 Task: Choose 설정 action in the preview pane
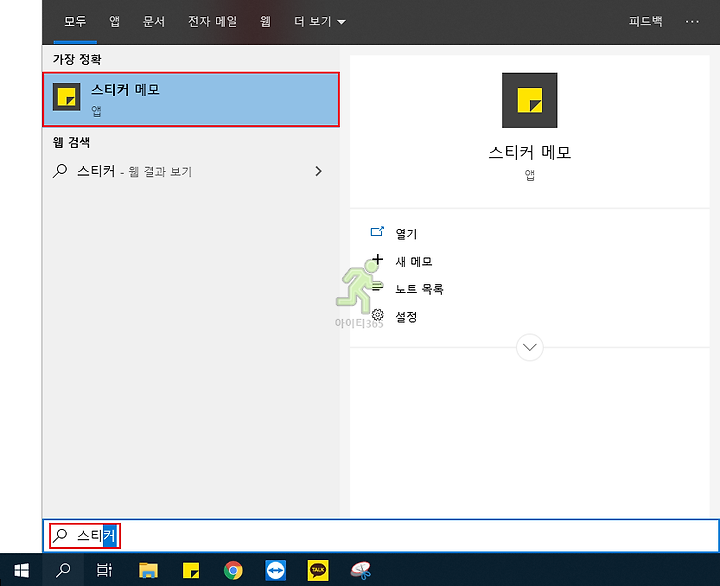tap(406, 316)
